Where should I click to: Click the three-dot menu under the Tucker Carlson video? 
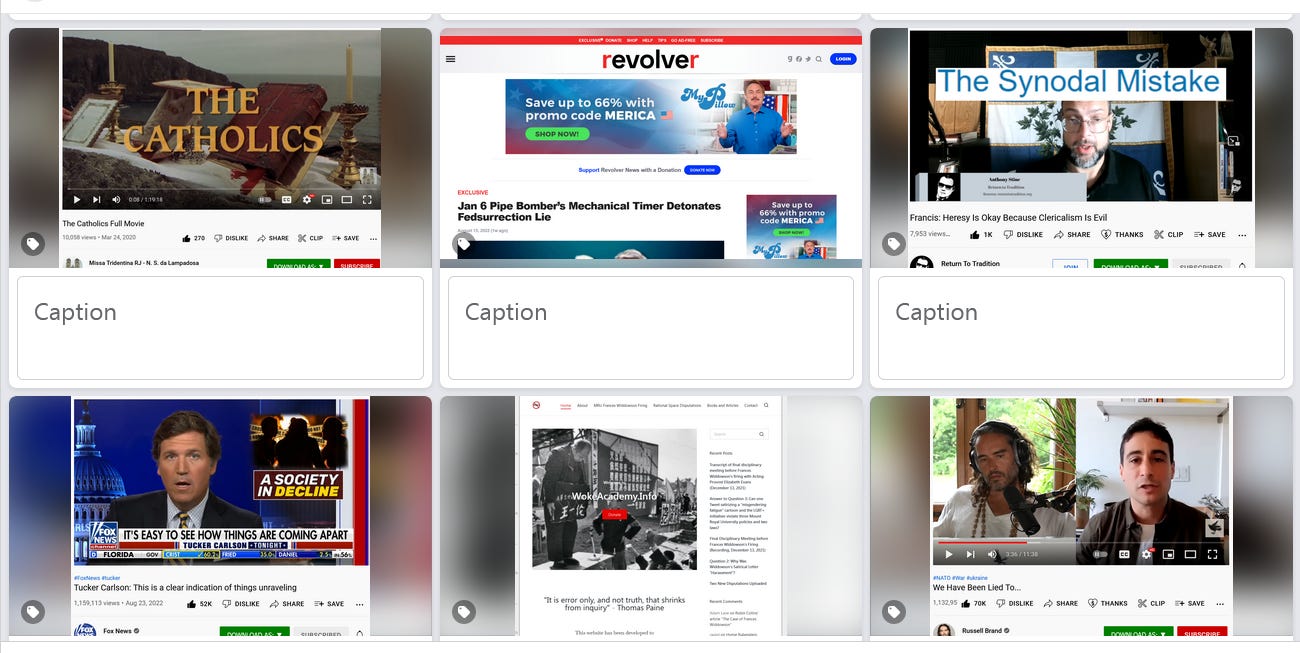(359, 604)
